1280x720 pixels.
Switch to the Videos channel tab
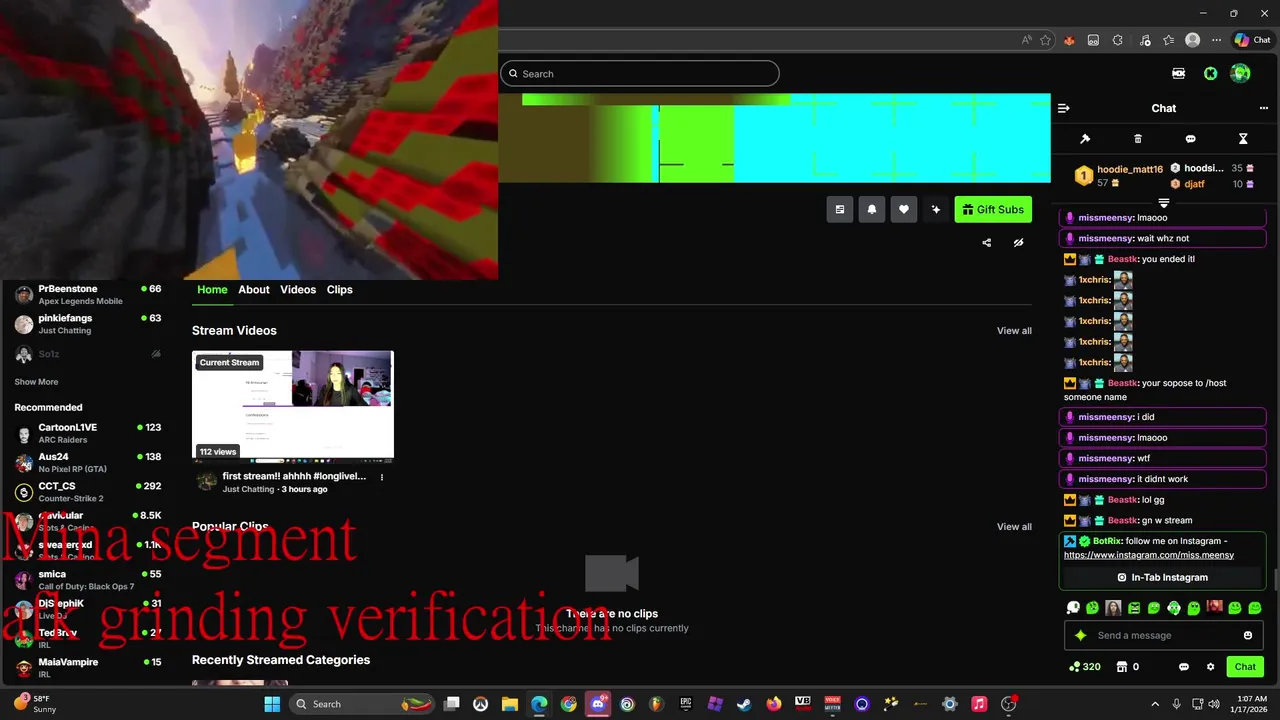click(298, 289)
